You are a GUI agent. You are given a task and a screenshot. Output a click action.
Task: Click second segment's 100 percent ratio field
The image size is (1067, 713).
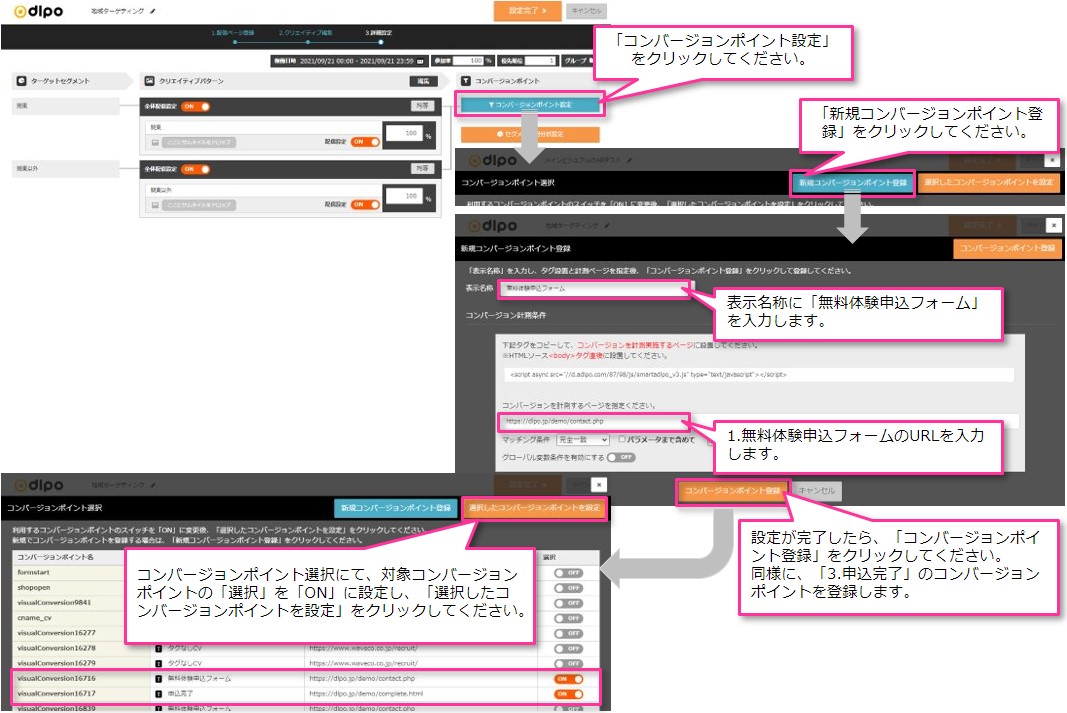404,195
